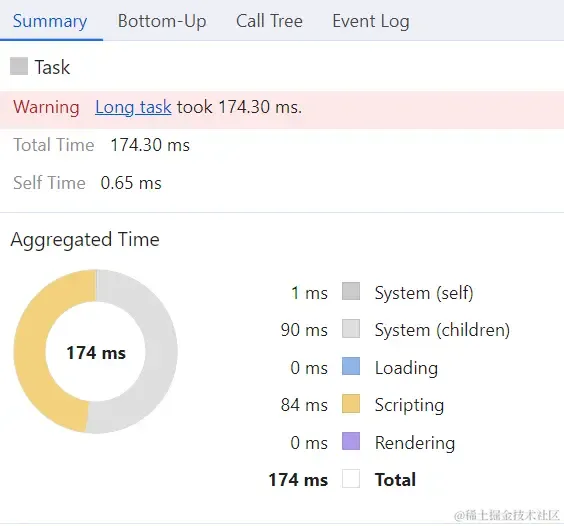The height and width of the screenshot is (526, 564).
Task: View the Event Log tab
Action: pos(371,21)
